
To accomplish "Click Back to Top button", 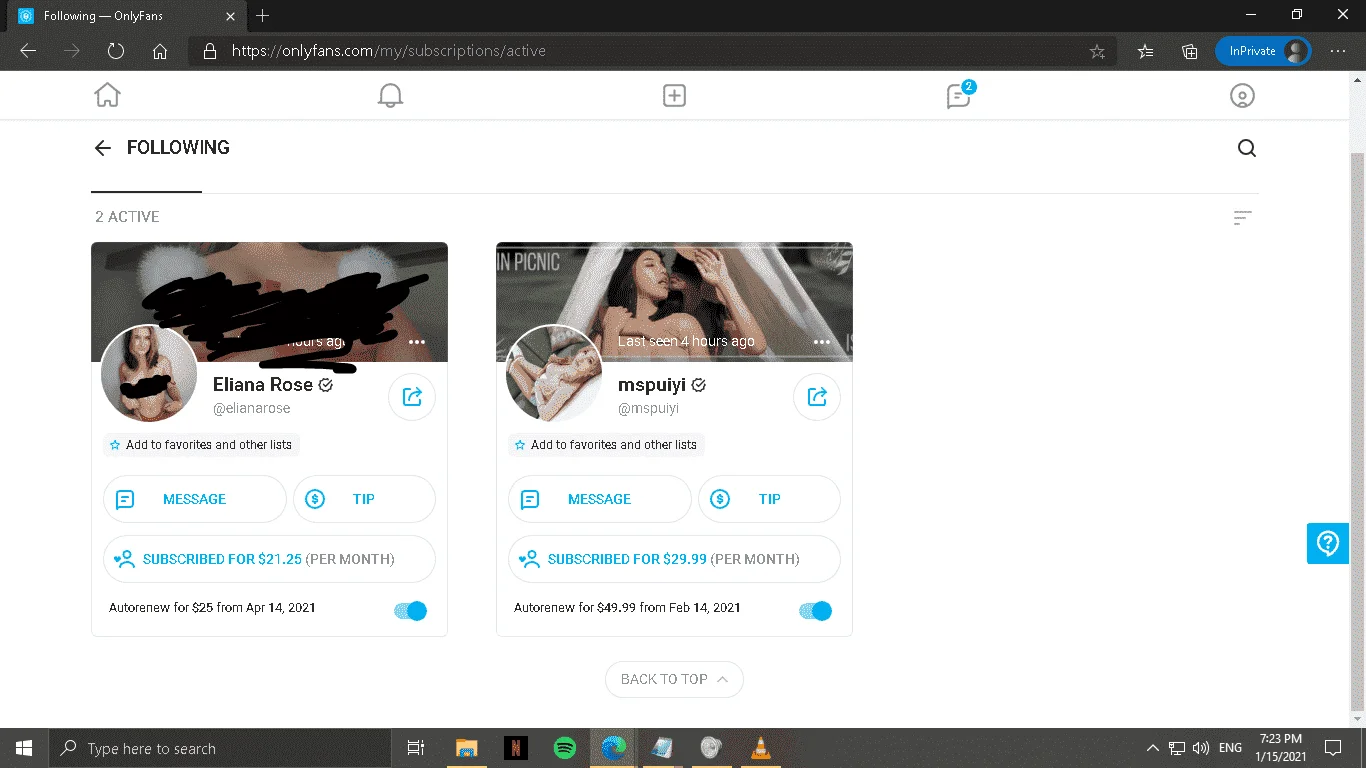I will click(x=674, y=679).
